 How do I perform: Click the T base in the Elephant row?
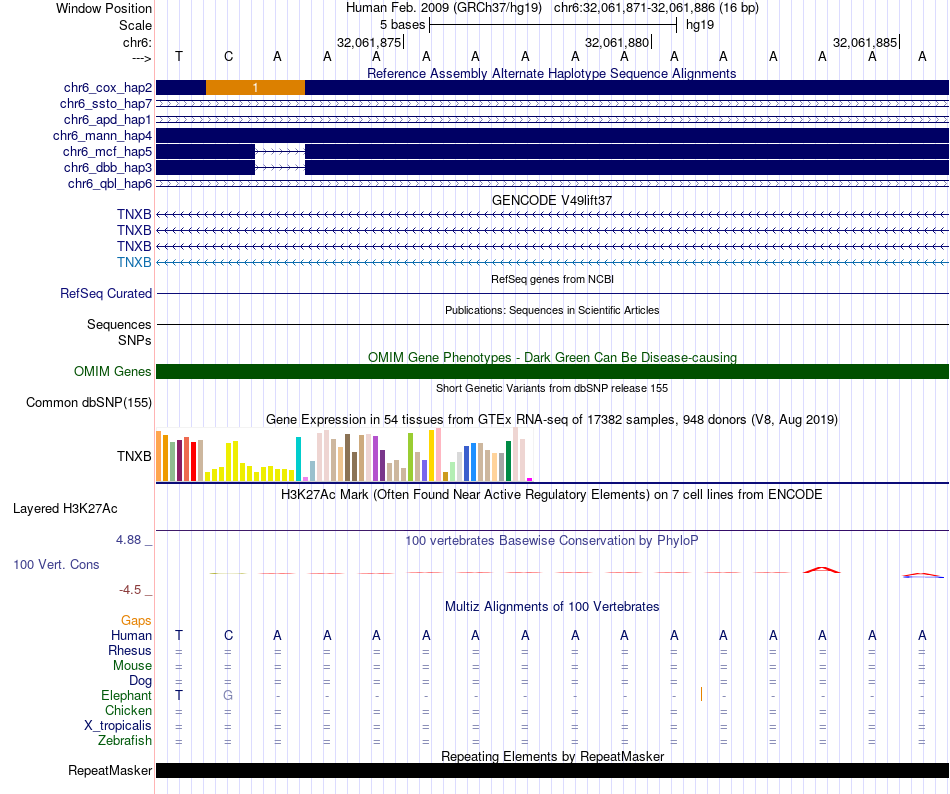click(x=179, y=695)
